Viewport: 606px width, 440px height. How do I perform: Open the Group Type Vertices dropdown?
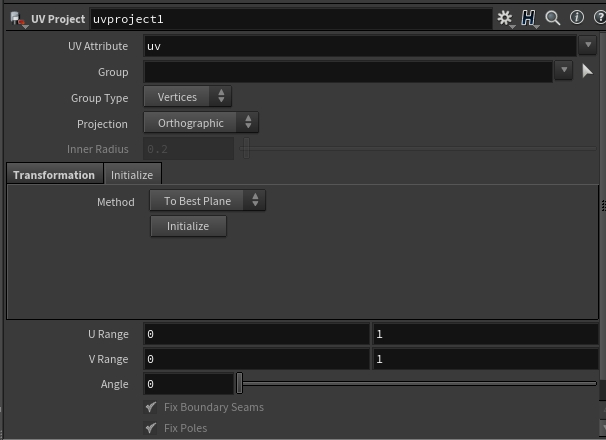(x=187, y=97)
